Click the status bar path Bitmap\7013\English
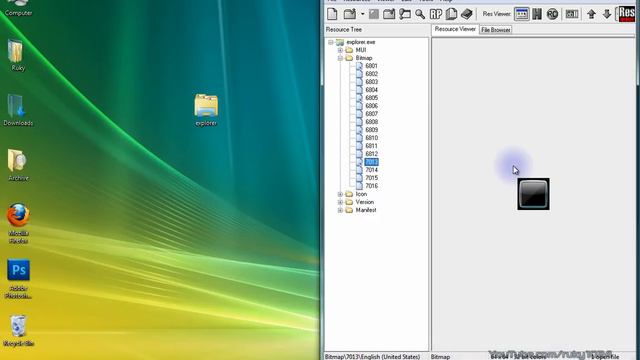The image size is (640, 360). click(x=372, y=357)
